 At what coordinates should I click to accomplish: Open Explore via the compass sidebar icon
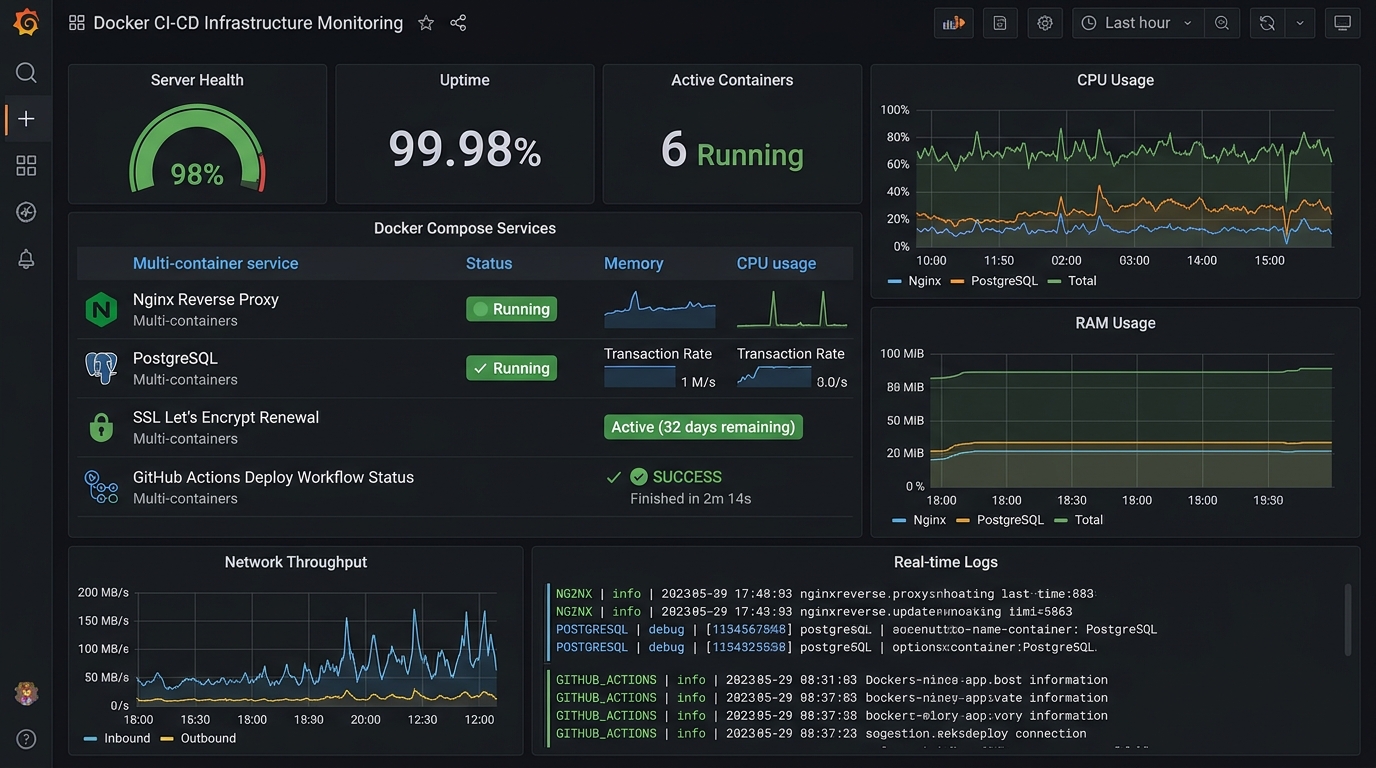pyautogui.click(x=27, y=212)
